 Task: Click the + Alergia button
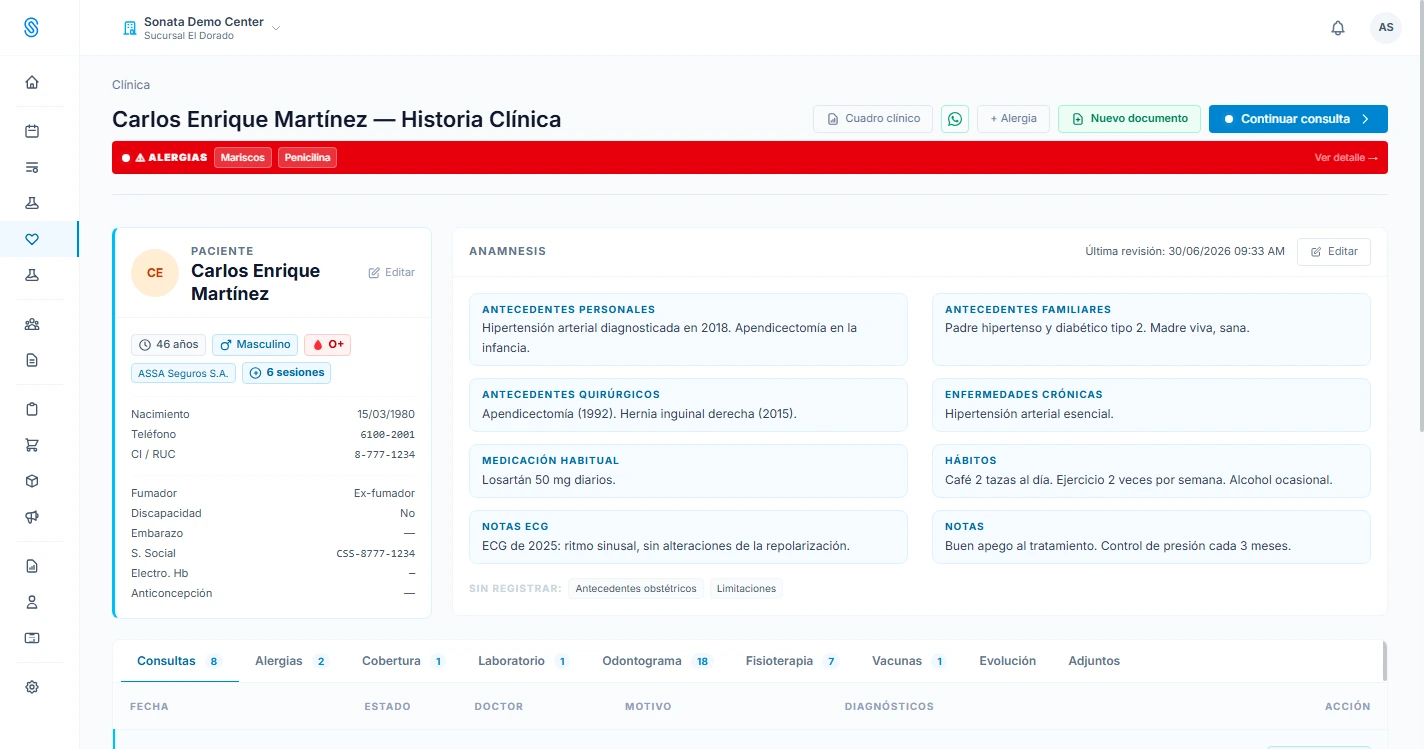click(x=1013, y=119)
